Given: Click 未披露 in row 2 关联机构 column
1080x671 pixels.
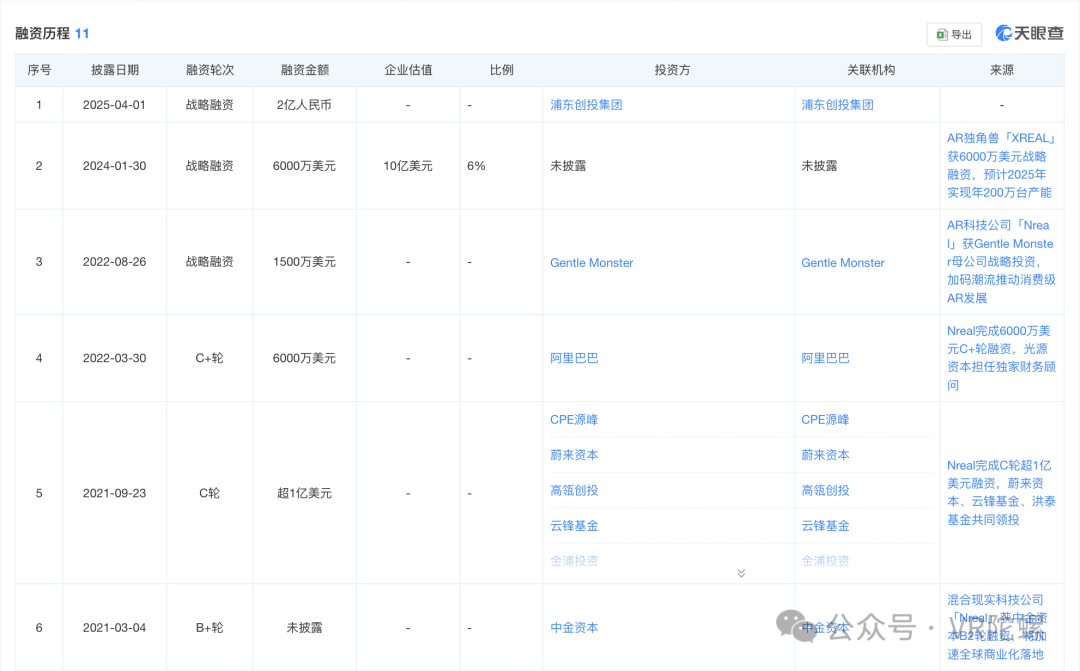Looking at the screenshot, I should pyautogui.click(x=820, y=166).
